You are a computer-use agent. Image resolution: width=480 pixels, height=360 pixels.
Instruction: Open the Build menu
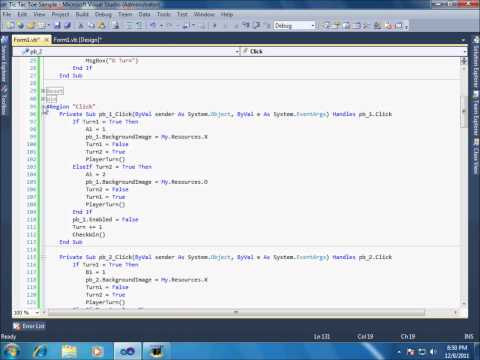82,14
